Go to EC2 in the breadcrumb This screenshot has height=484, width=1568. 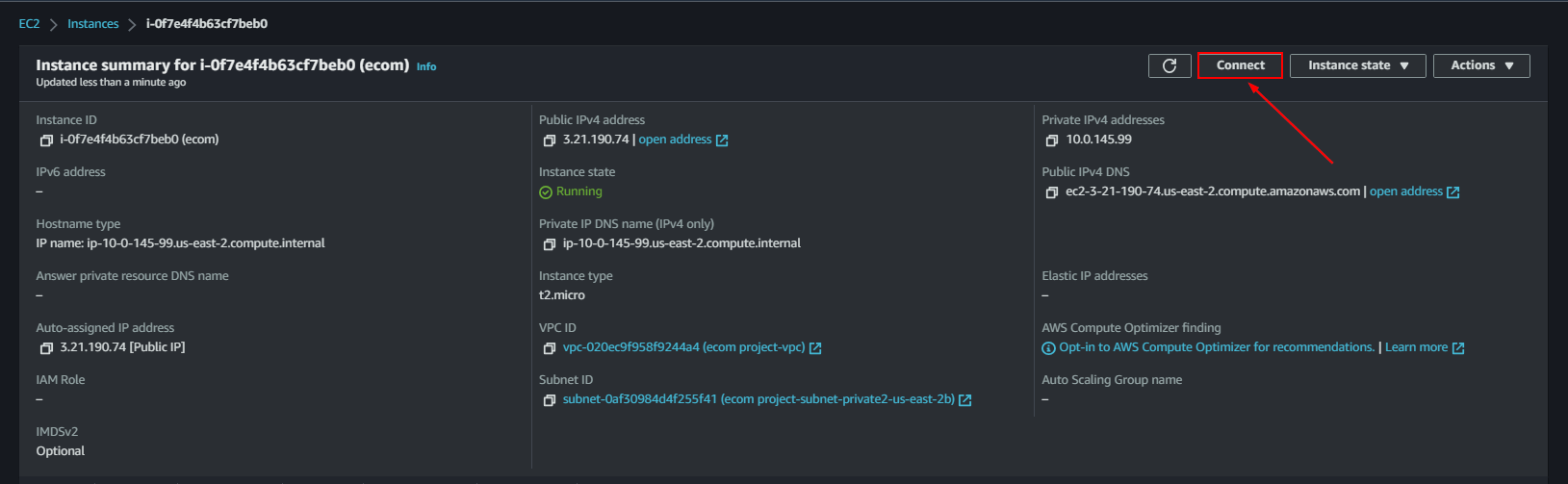pos(29,24)
